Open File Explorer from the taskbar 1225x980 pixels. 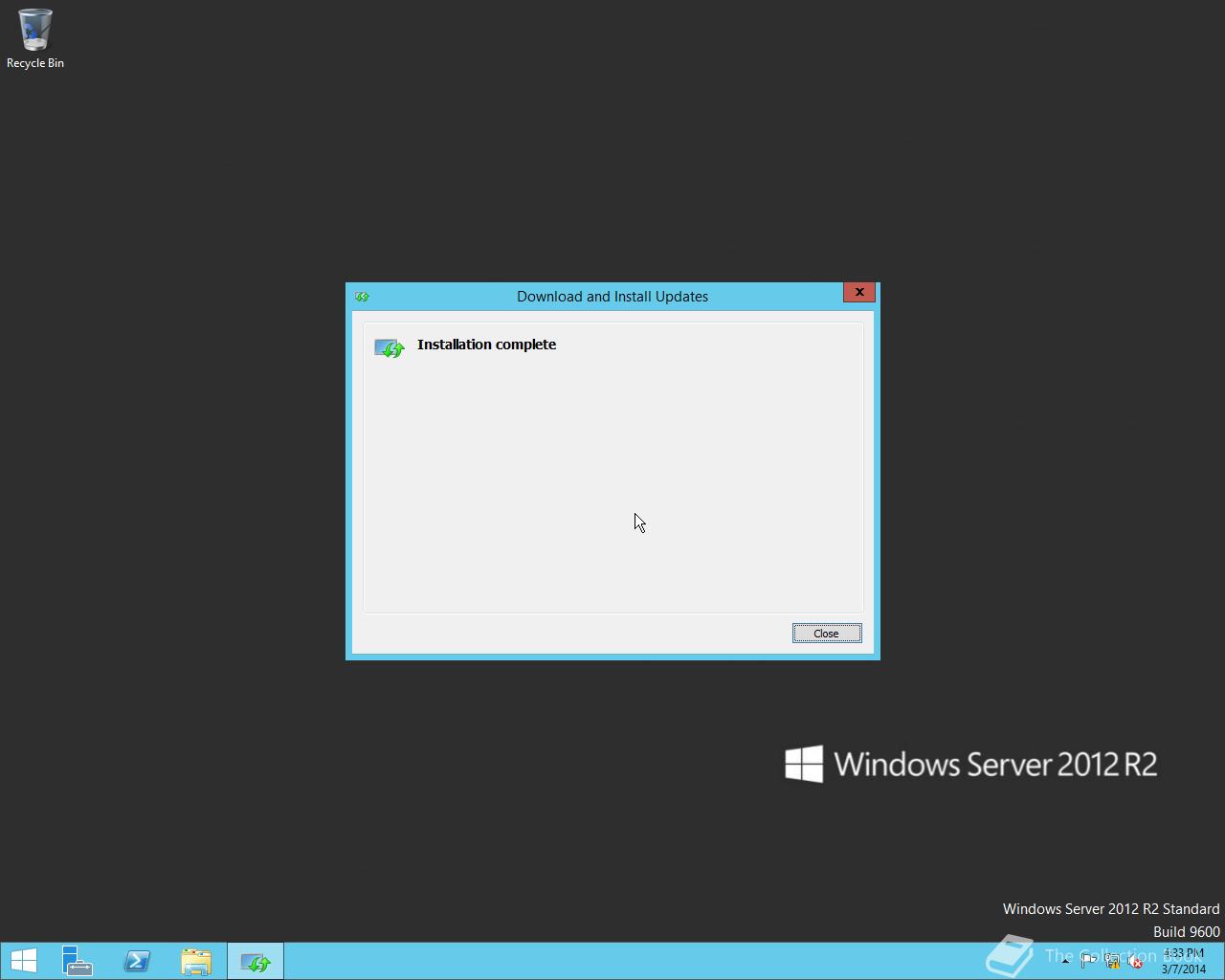(196, 961)
